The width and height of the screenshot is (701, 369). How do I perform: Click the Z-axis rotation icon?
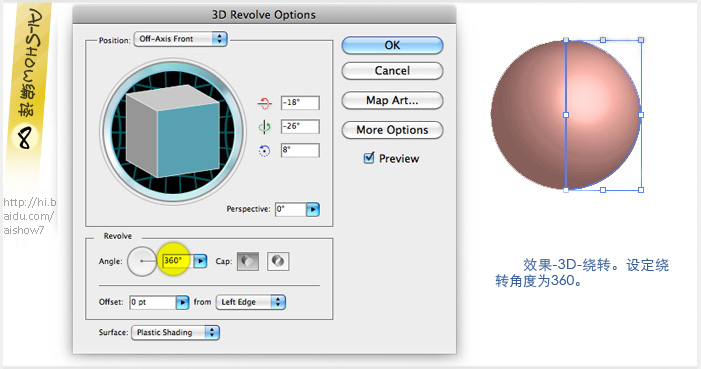[x=264, y=151]
